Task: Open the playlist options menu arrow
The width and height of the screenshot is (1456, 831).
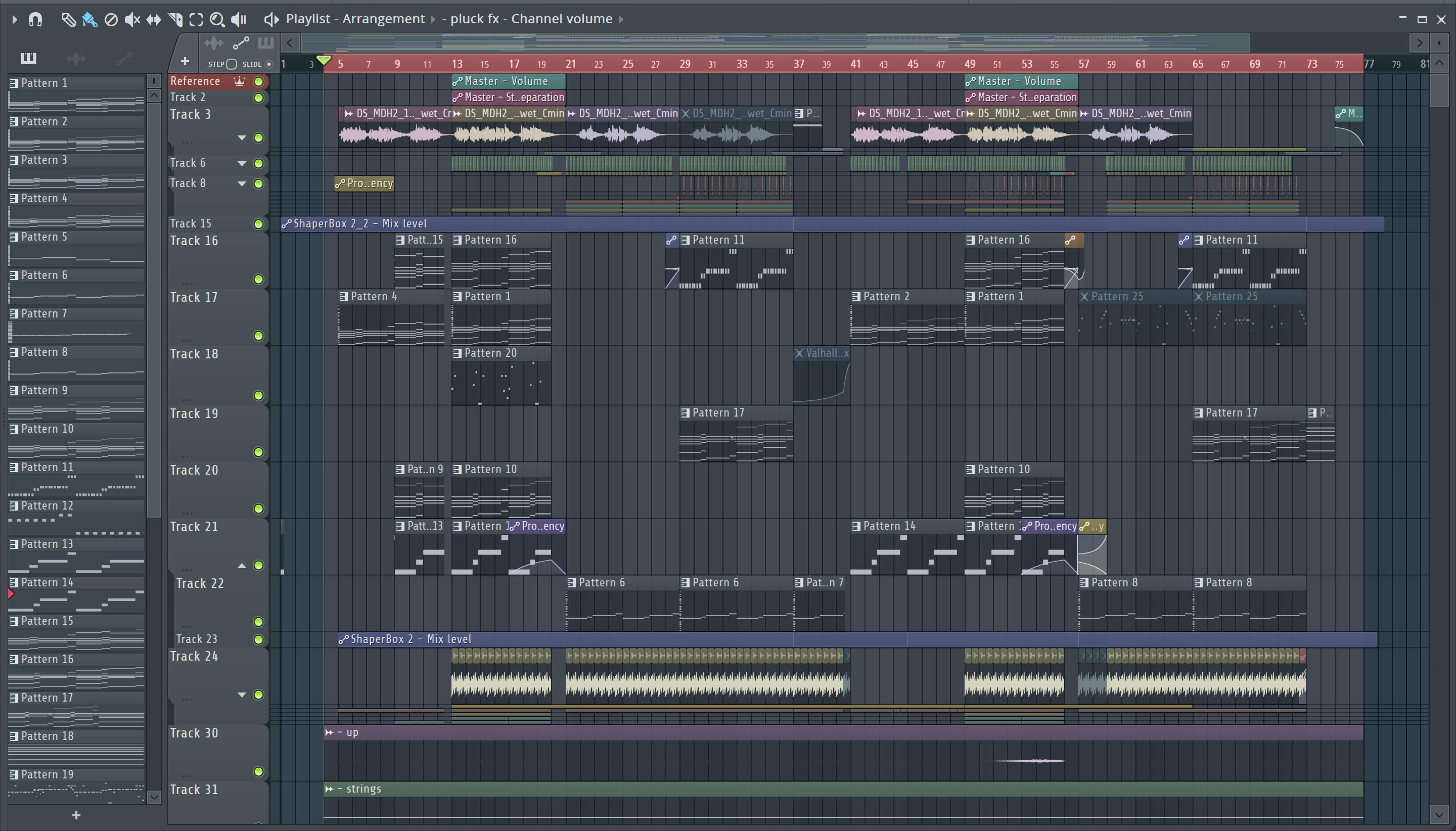Action: tap(15, 19)
